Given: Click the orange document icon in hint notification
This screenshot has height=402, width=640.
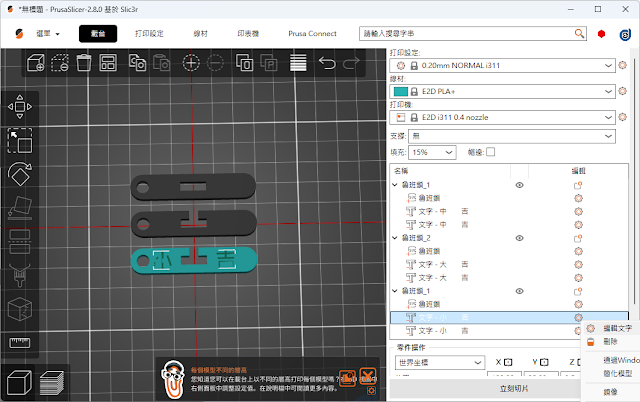Looking at the screenshot, I should point(347,378).
